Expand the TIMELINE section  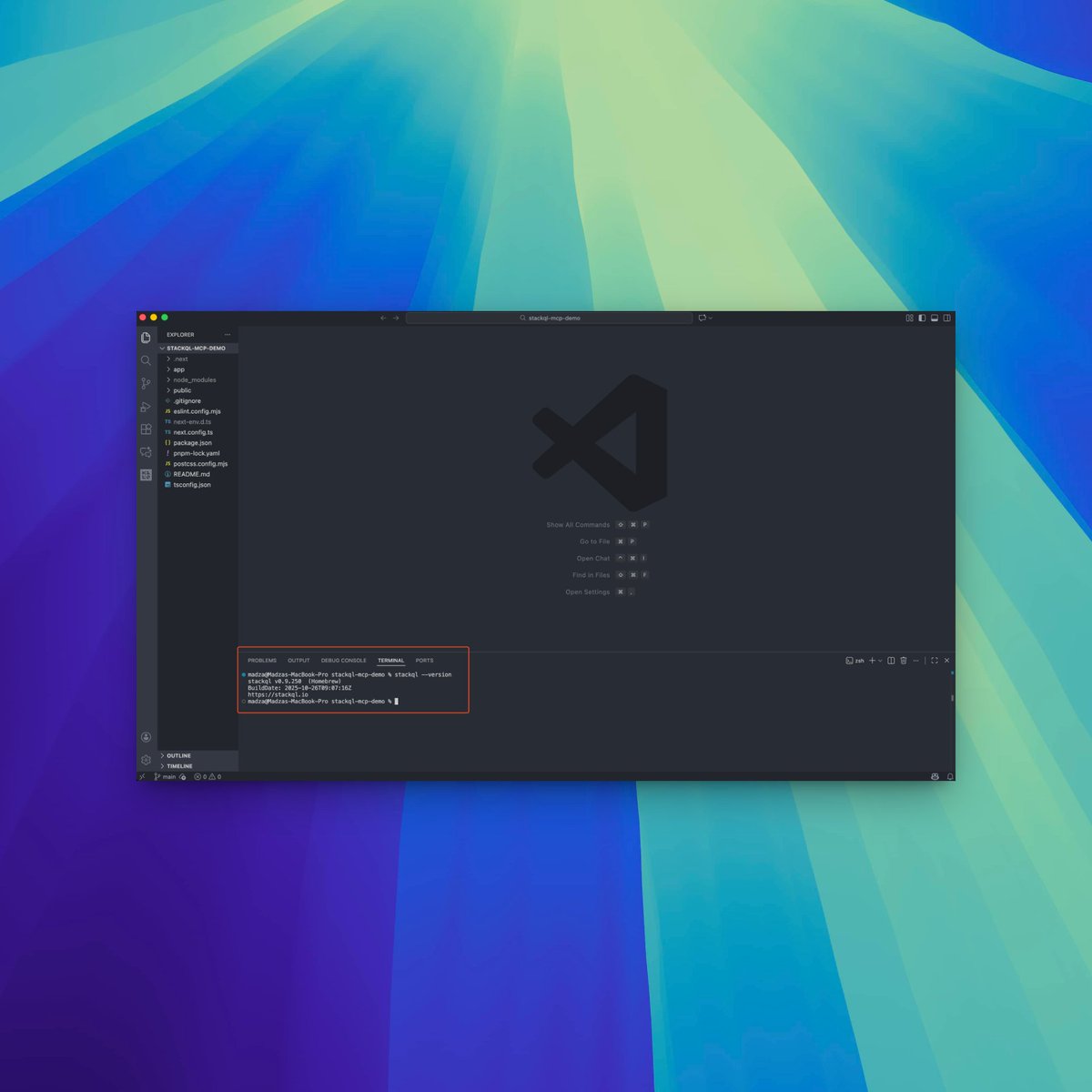tap(197, 766)
